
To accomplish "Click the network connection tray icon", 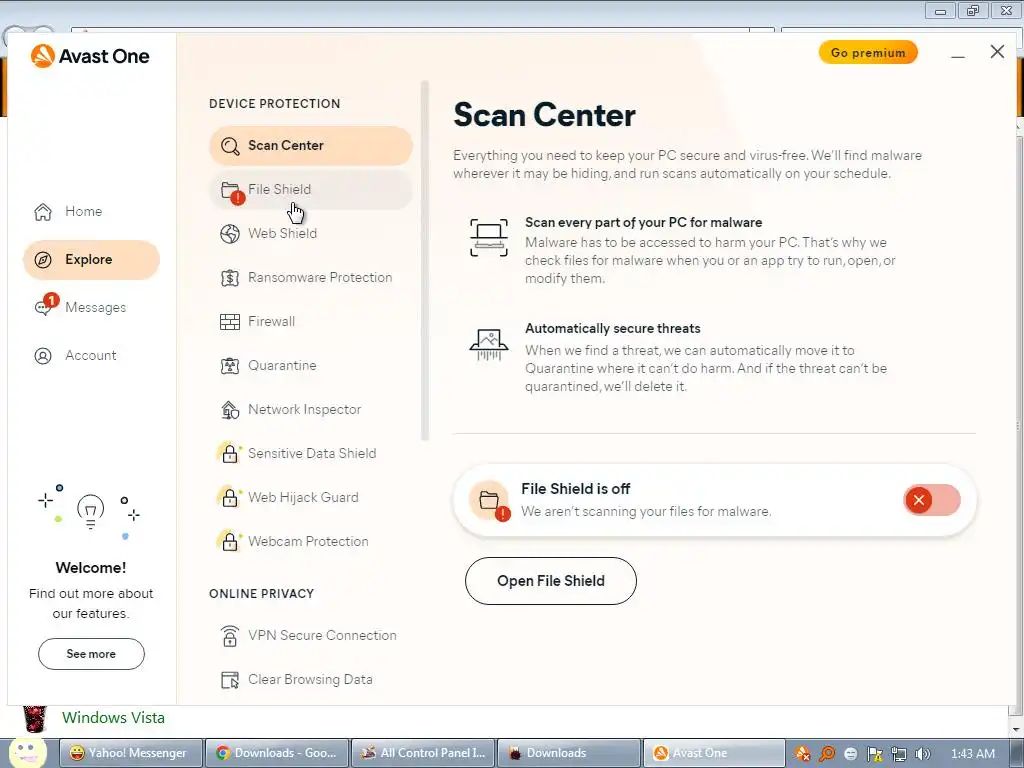I will tap(899, 754).
